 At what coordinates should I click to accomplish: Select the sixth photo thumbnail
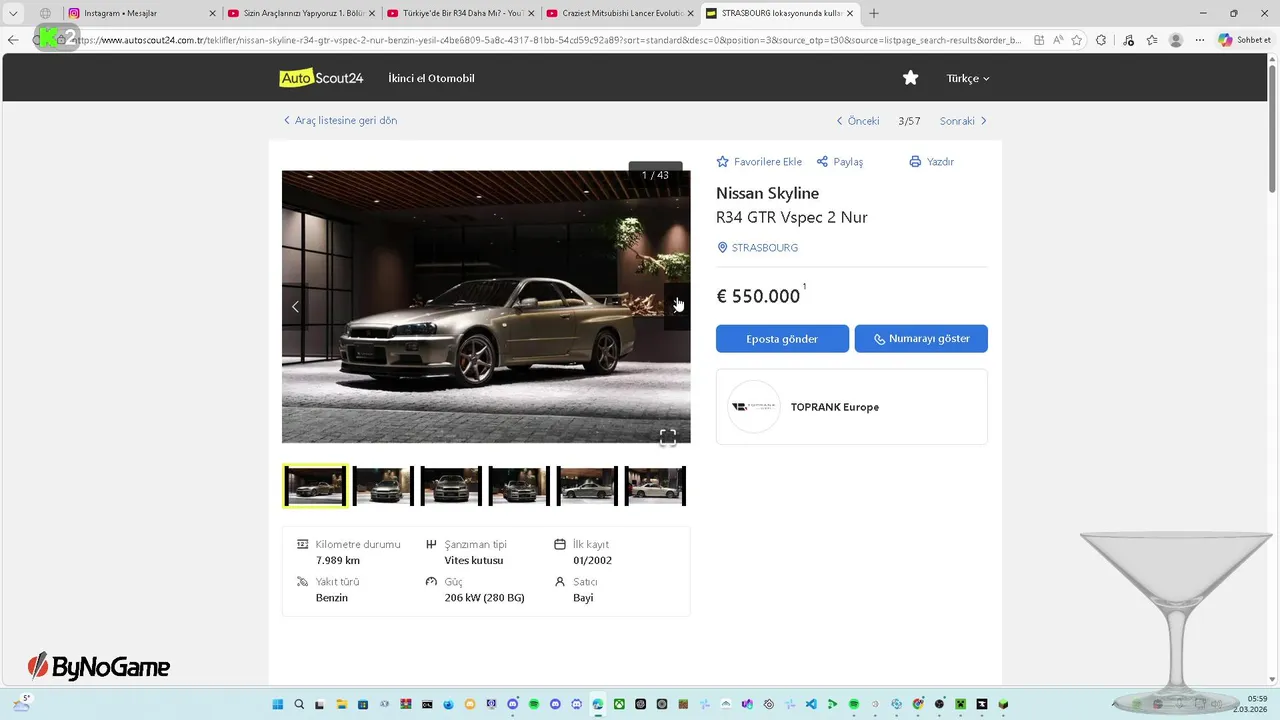tap(655, 486)
